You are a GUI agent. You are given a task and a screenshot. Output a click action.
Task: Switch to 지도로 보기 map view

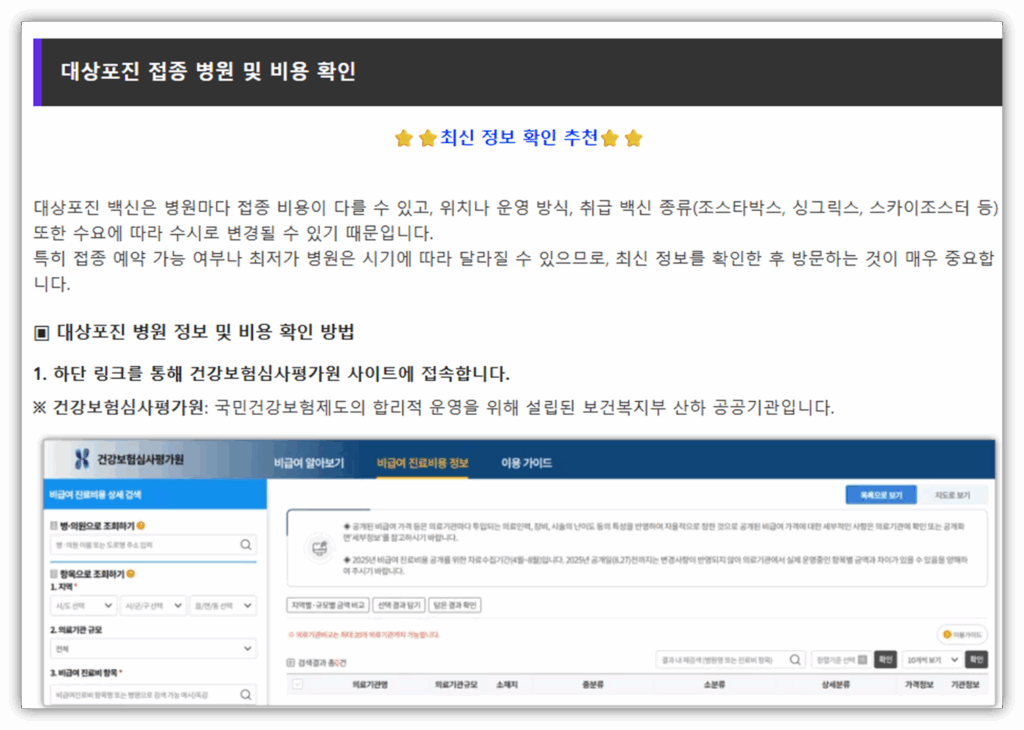pos(952,495)
